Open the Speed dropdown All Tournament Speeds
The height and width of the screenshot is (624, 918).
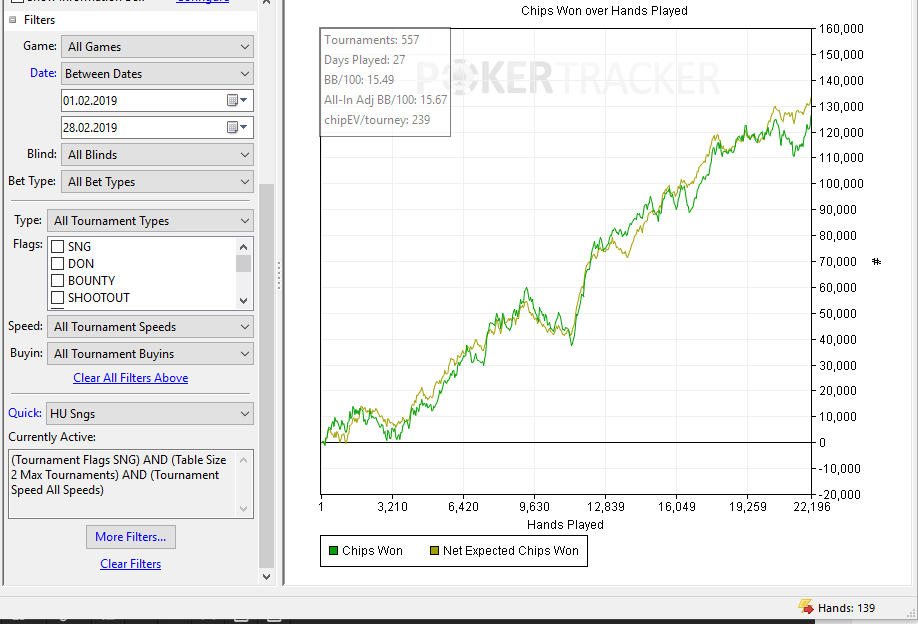(150, 327)
